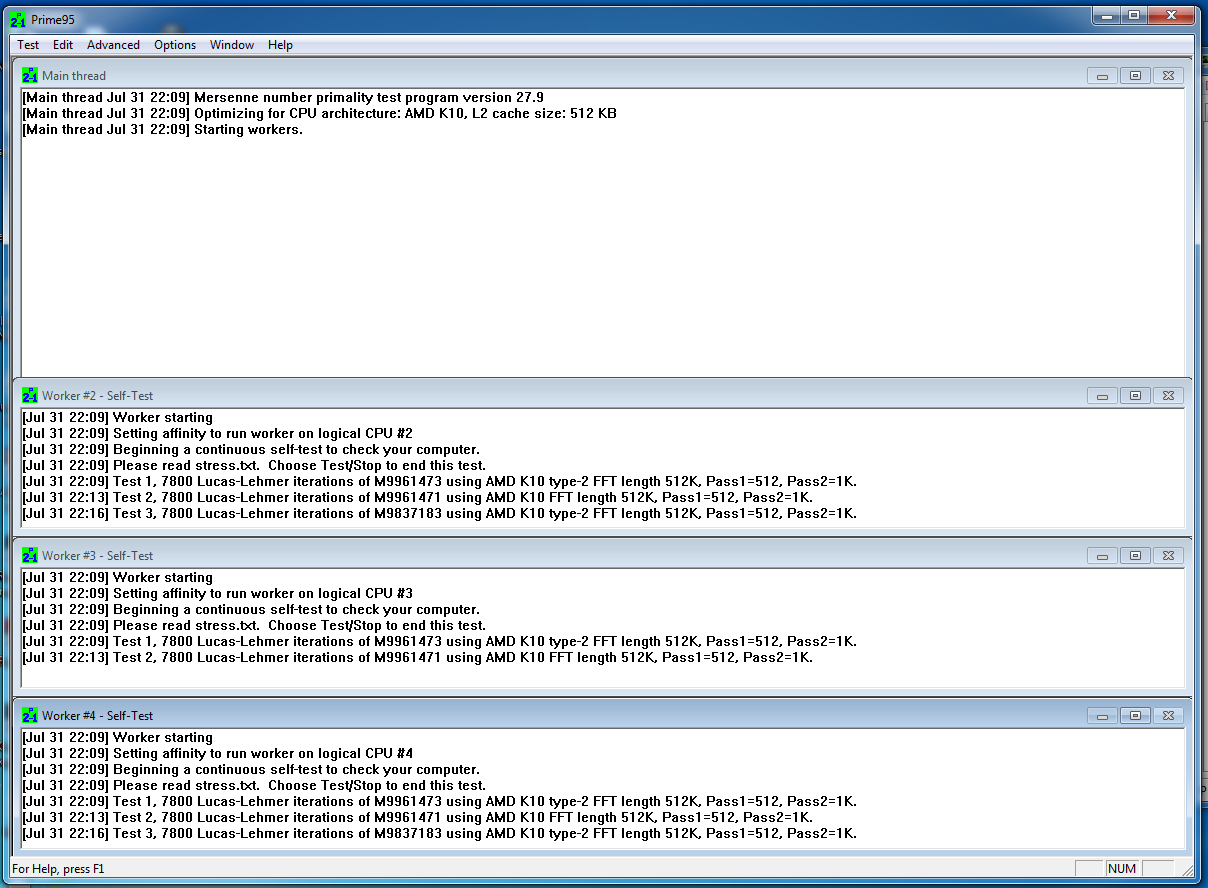
Task: Click the Worker #4 window icon
Action: (x=30, y=715)
